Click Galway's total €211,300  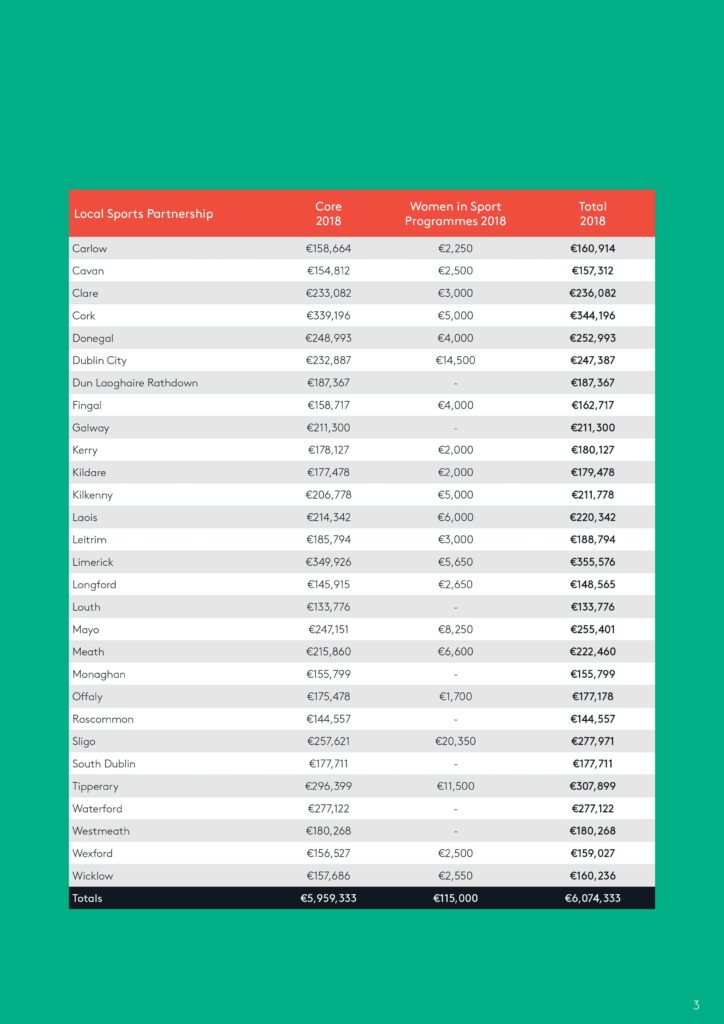pos(593,428)
